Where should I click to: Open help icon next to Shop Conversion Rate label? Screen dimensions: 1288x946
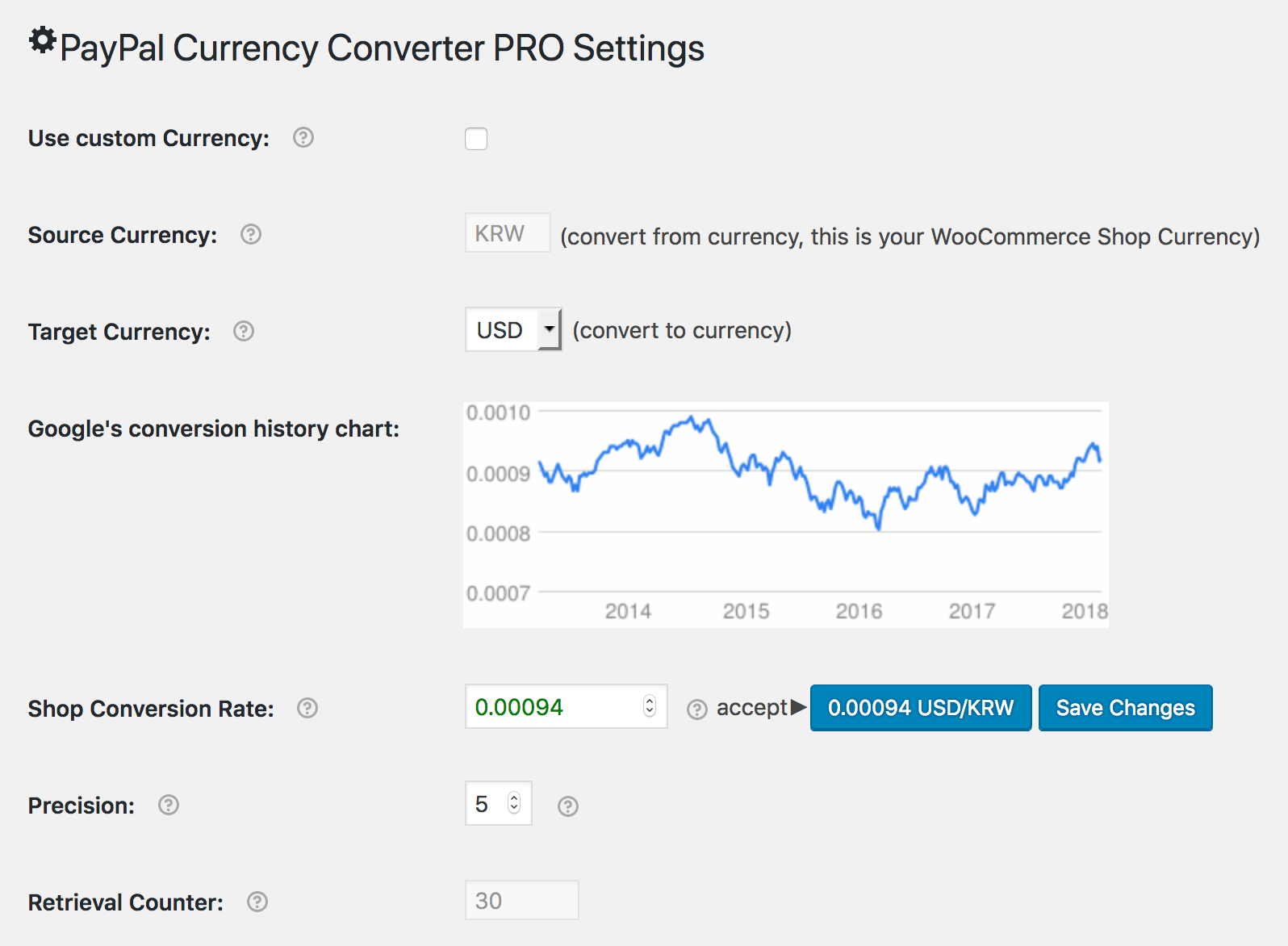[307, 708]
